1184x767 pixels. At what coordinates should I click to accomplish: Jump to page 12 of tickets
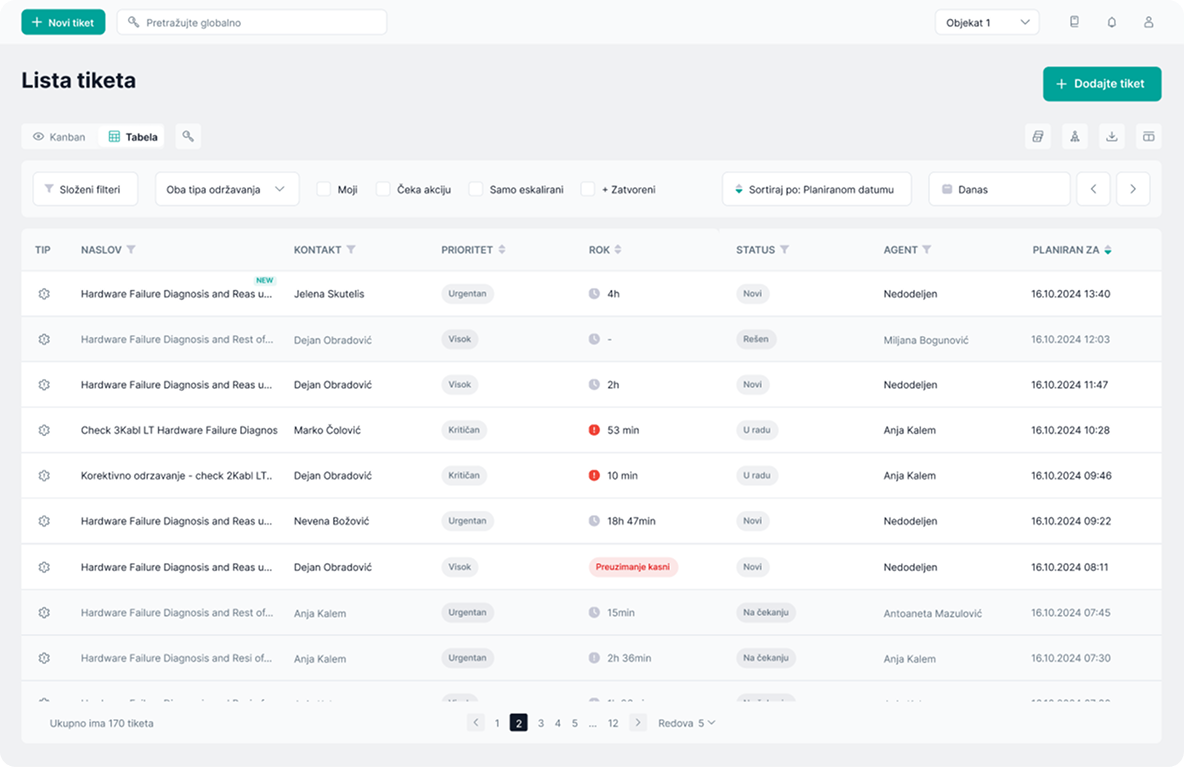613,723
